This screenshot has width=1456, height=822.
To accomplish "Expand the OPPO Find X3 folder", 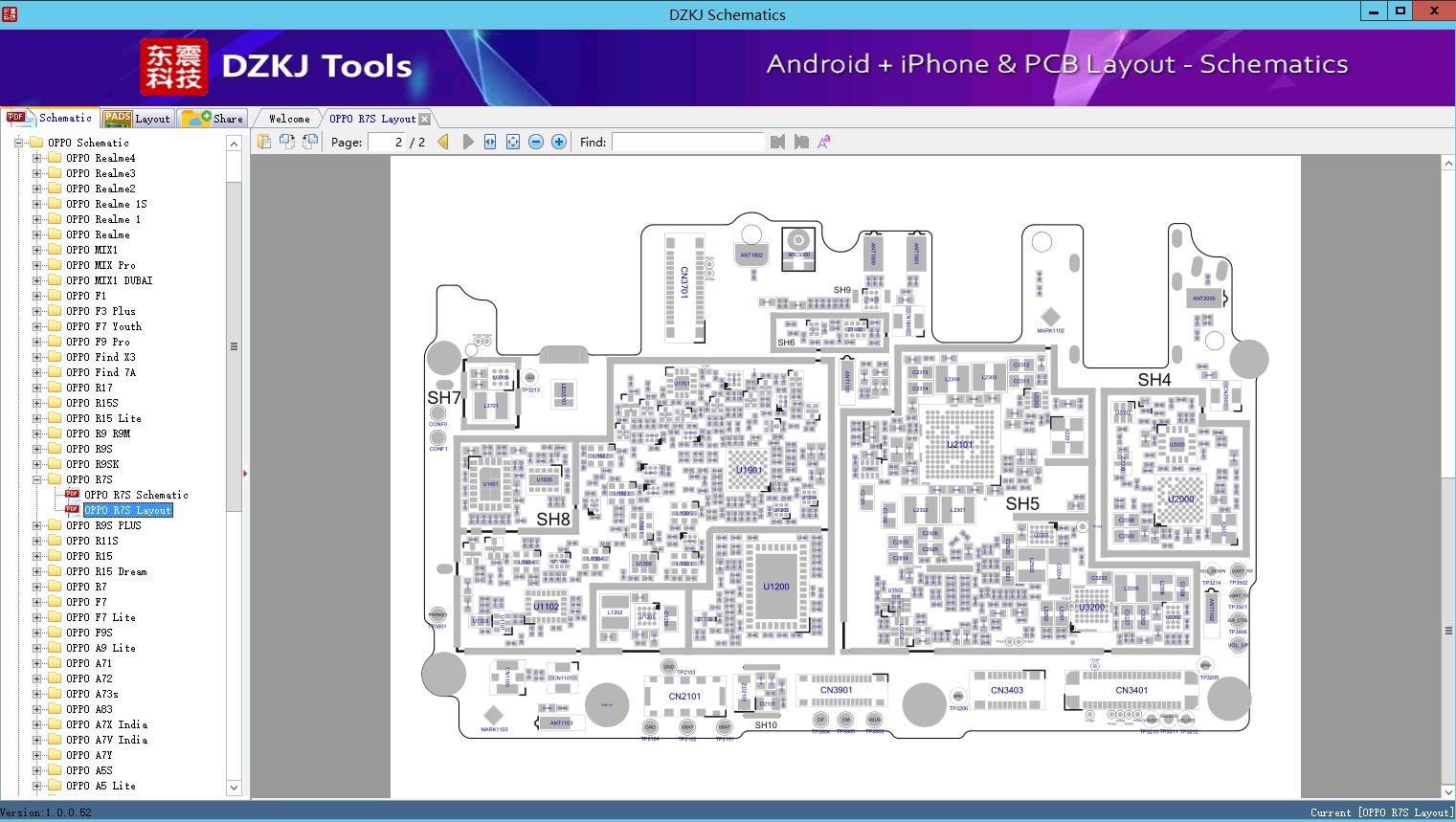I will [x=37, y=357].
